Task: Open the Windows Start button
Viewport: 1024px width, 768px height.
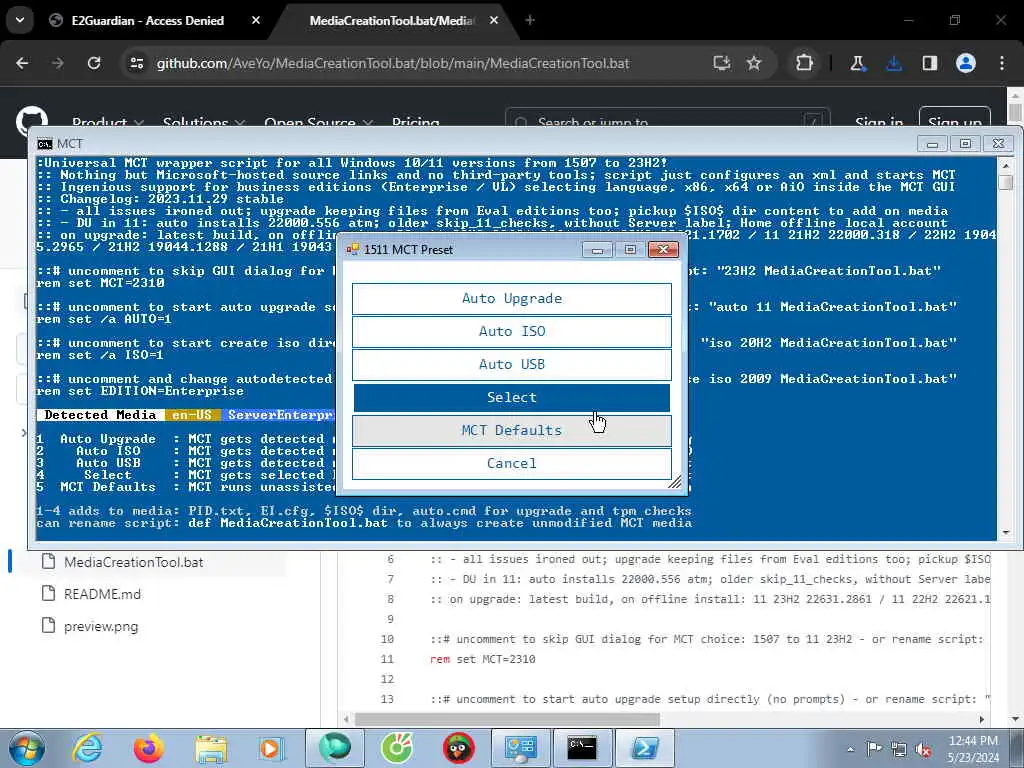Action: (27, 748)
